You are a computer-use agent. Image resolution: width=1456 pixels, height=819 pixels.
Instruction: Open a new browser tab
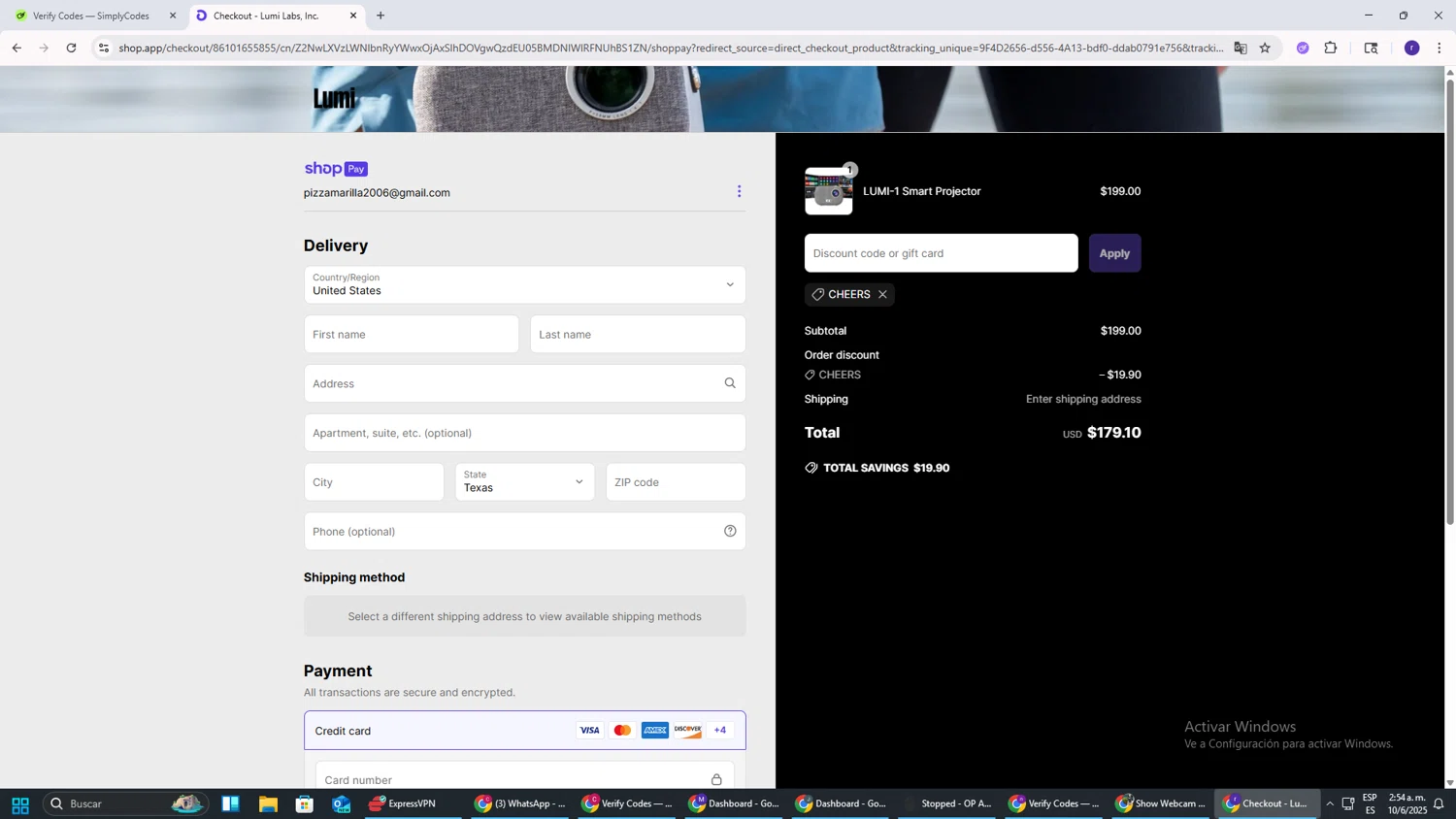point(381,16)
